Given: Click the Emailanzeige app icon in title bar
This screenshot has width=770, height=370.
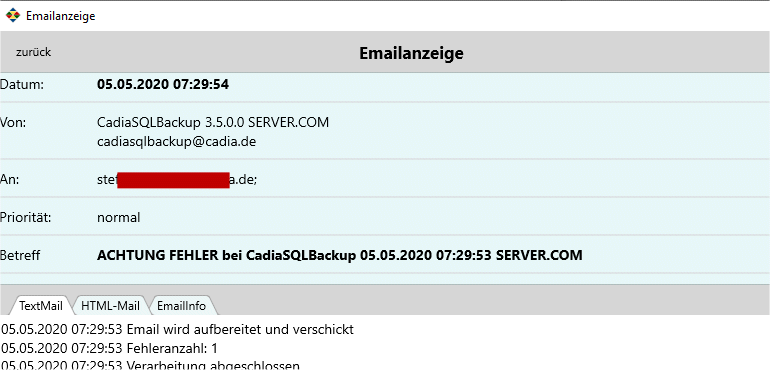Looking at the screenshot, I should tap(13, 16).
